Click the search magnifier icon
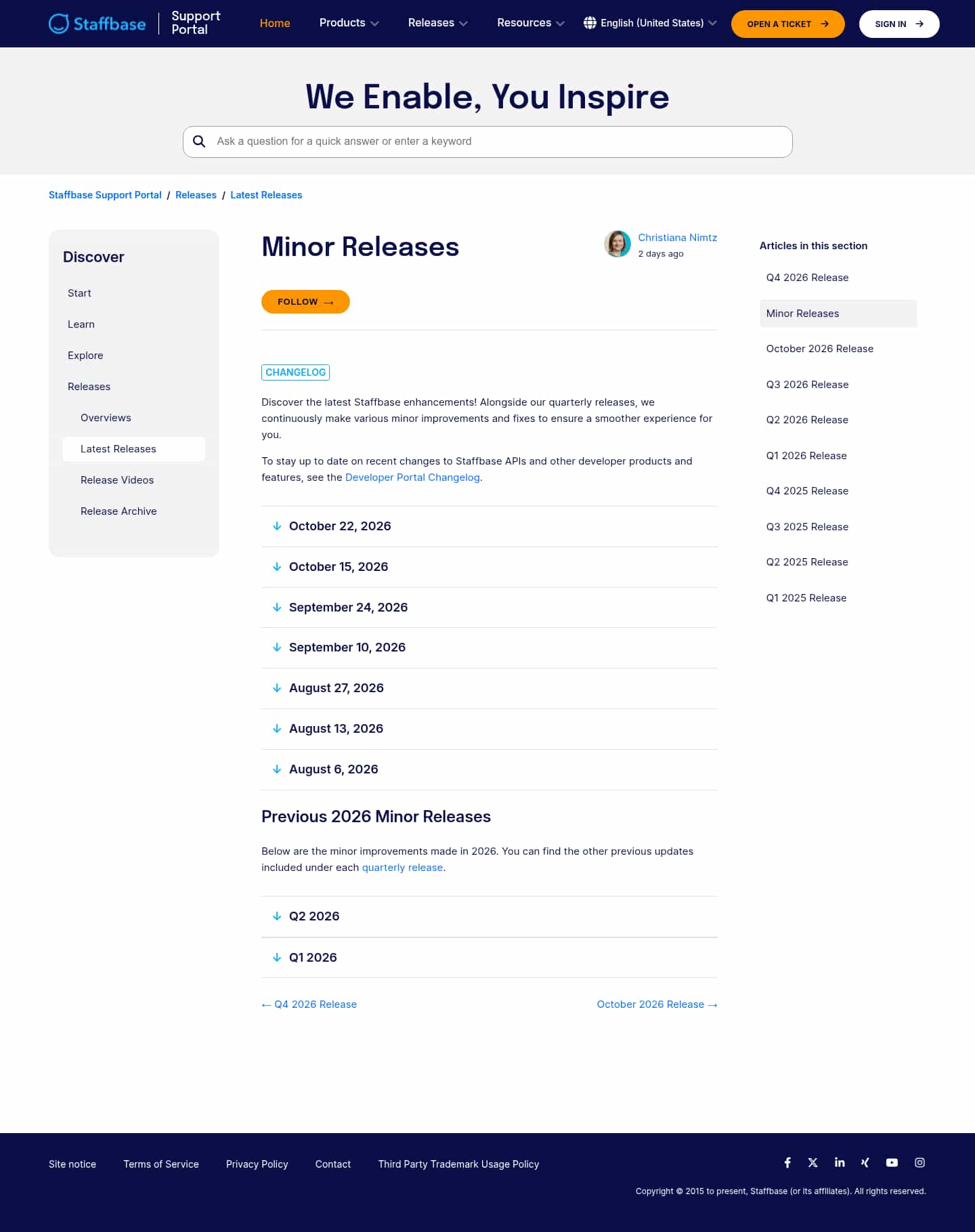Screen dimensions: 975x1232 pos(199,142)
